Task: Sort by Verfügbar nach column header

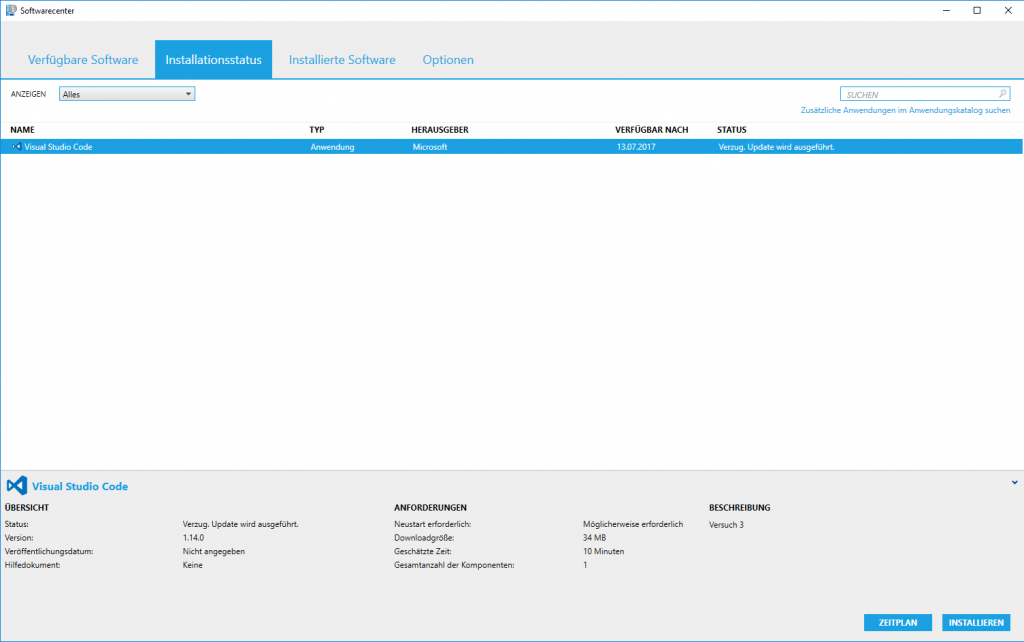Action: [x=652, y=130]
